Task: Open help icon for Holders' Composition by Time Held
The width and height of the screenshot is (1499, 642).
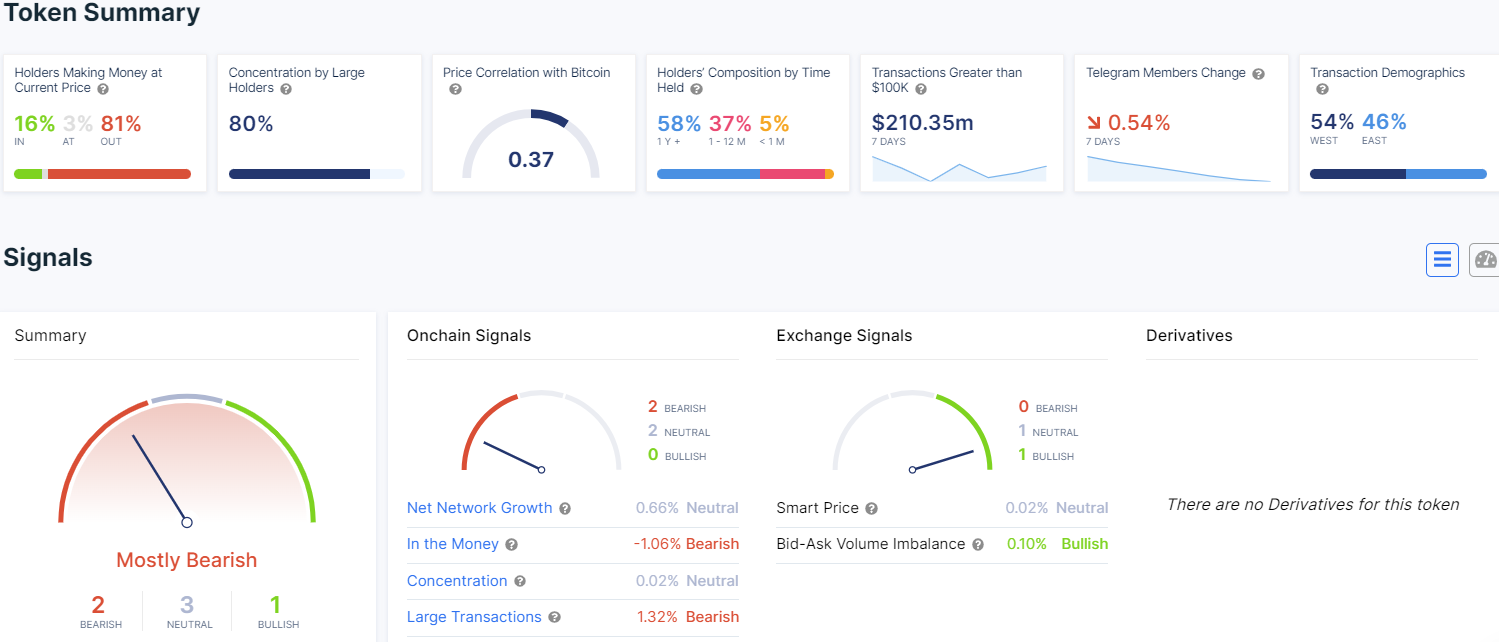Action: [696, 89]
